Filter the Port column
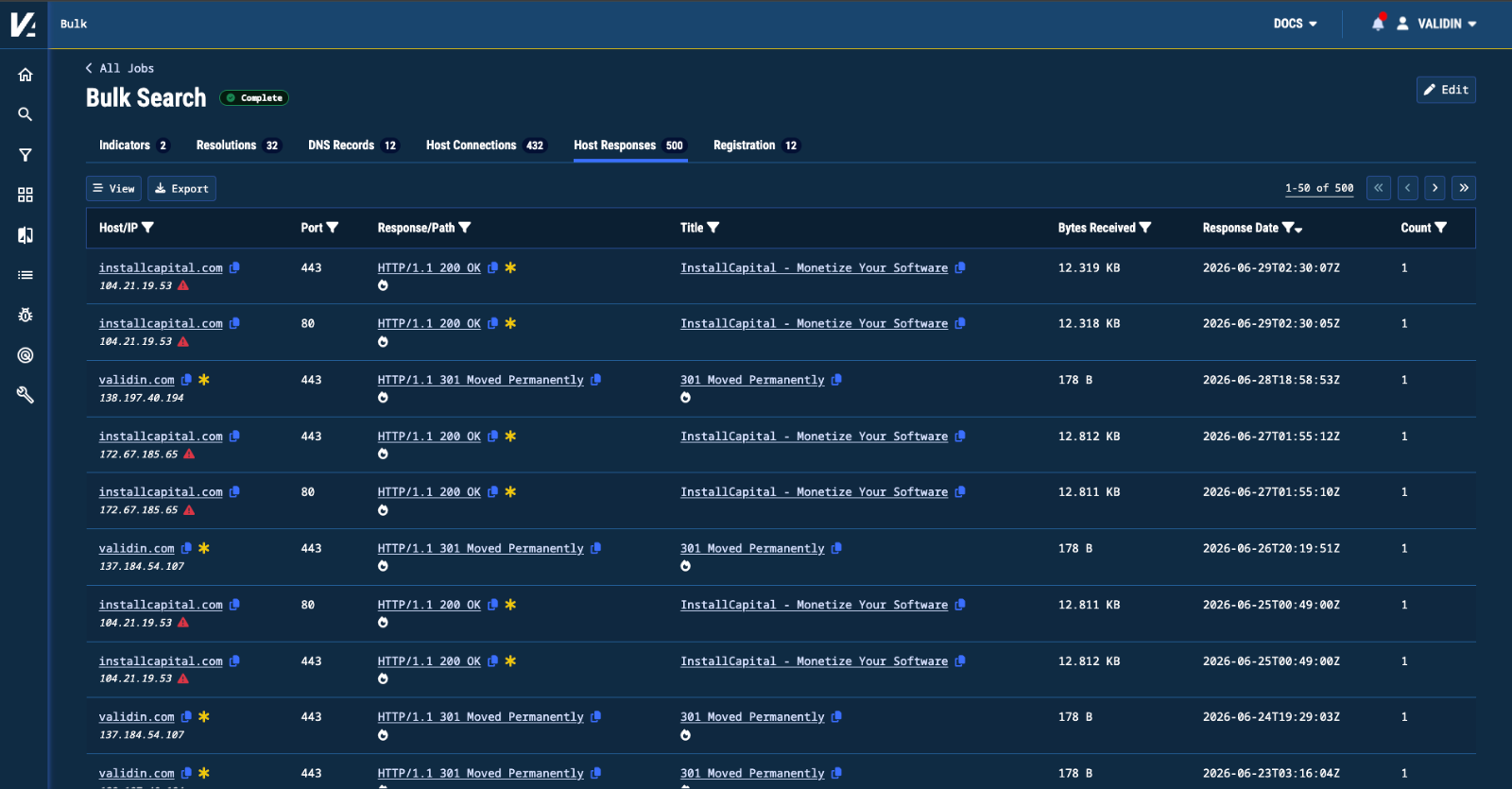The image size is (1512, 789). coord(332,228)
